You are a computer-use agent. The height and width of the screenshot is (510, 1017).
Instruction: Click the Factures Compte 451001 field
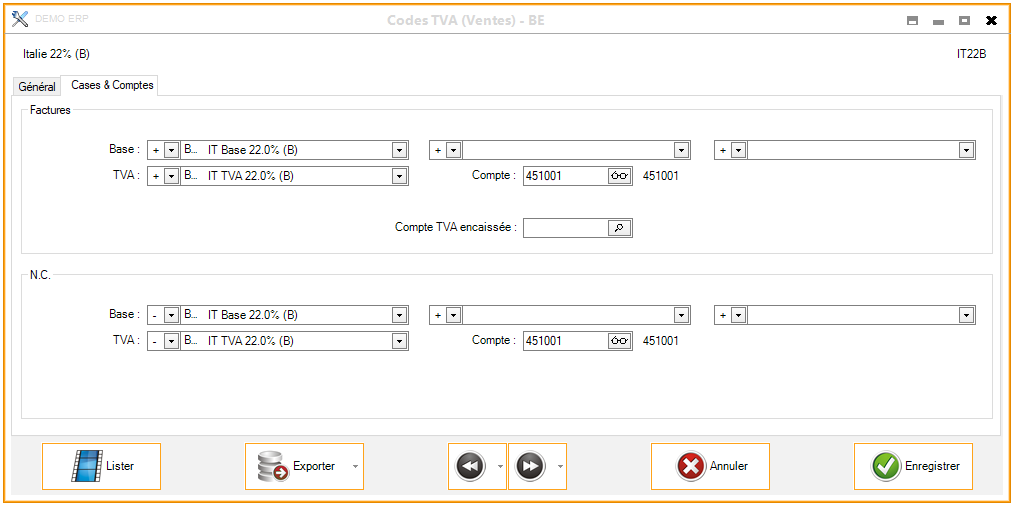point(565,176)
